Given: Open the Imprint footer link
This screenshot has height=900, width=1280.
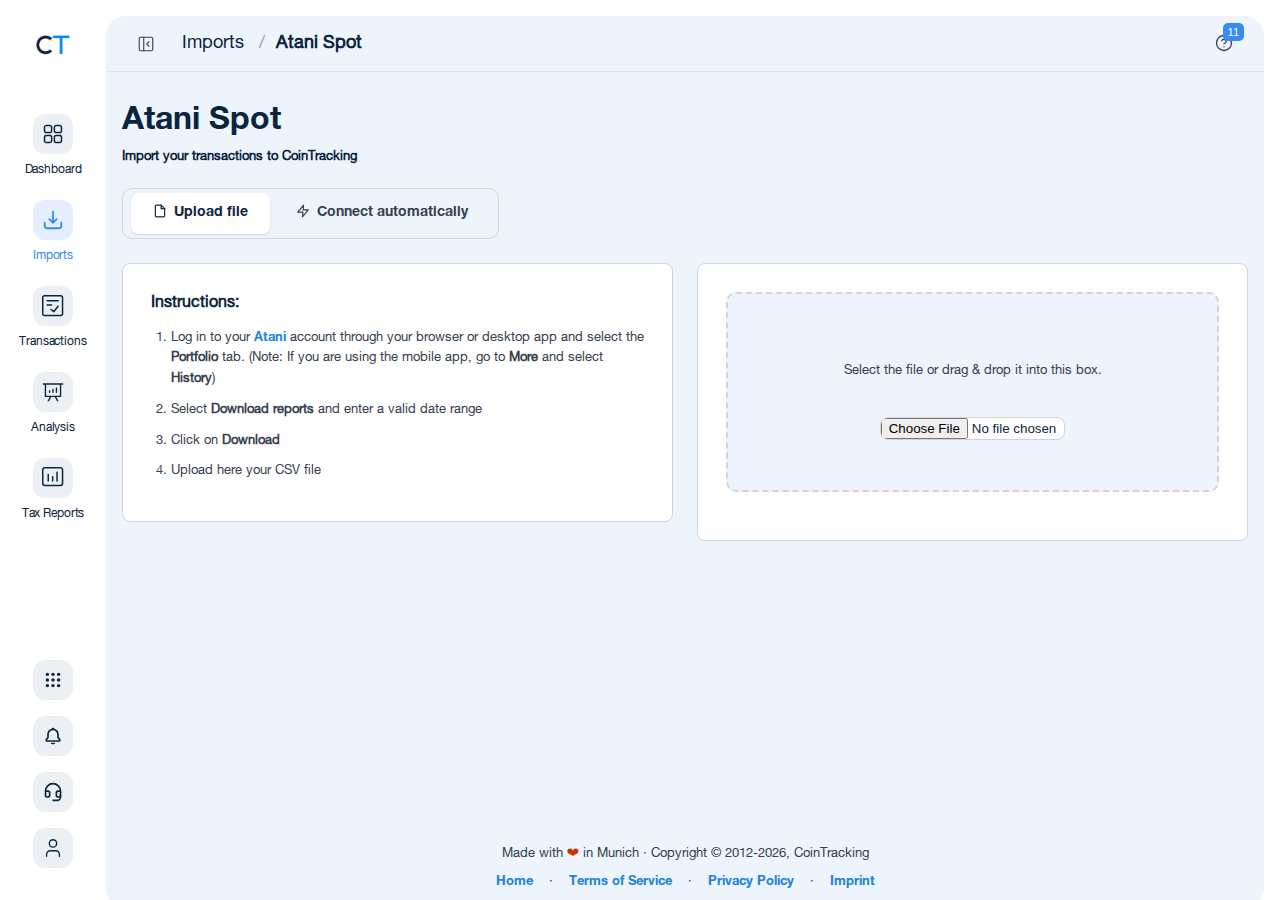Looking at the screenshot, I should (852, 881).
